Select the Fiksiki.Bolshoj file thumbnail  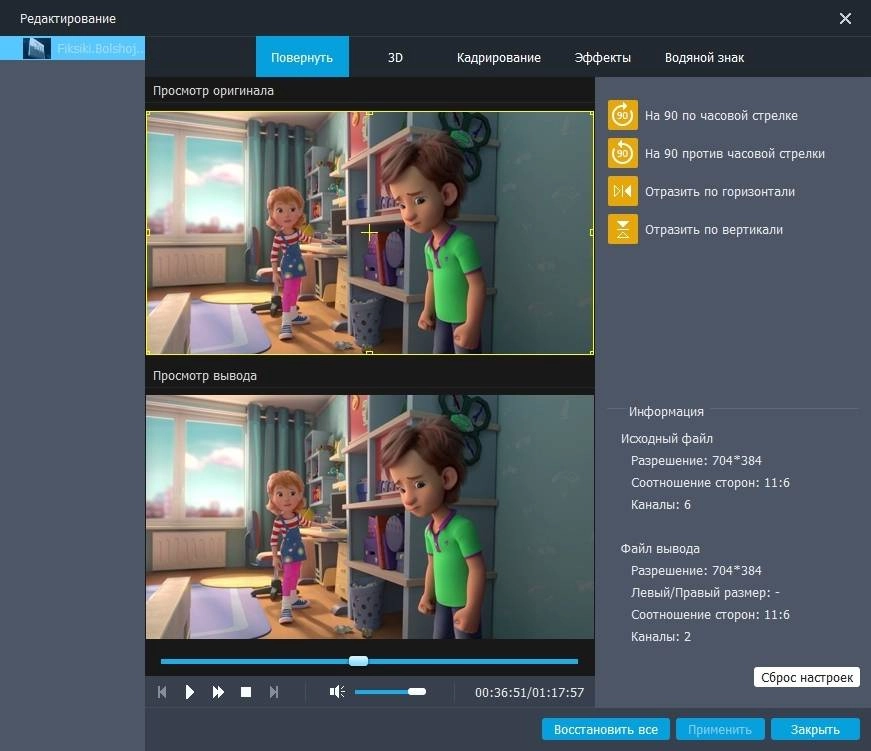point(37,48)
